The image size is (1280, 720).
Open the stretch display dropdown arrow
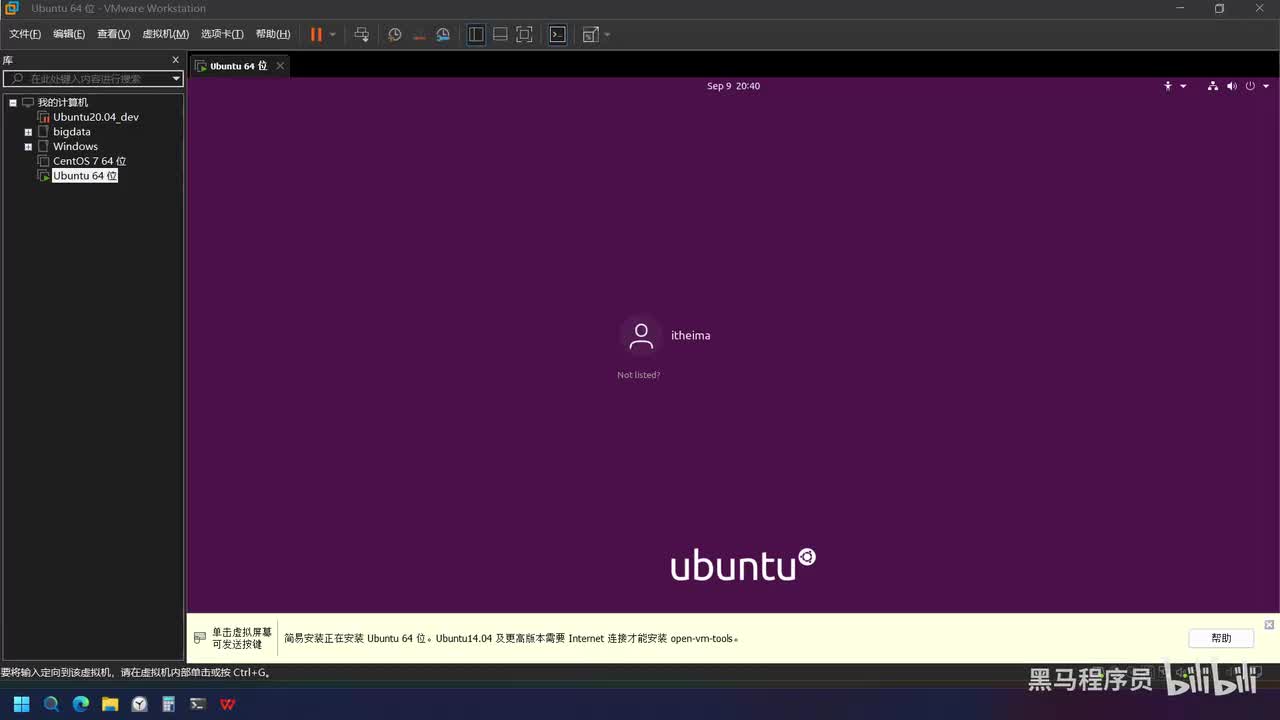[x=607, y=34]
